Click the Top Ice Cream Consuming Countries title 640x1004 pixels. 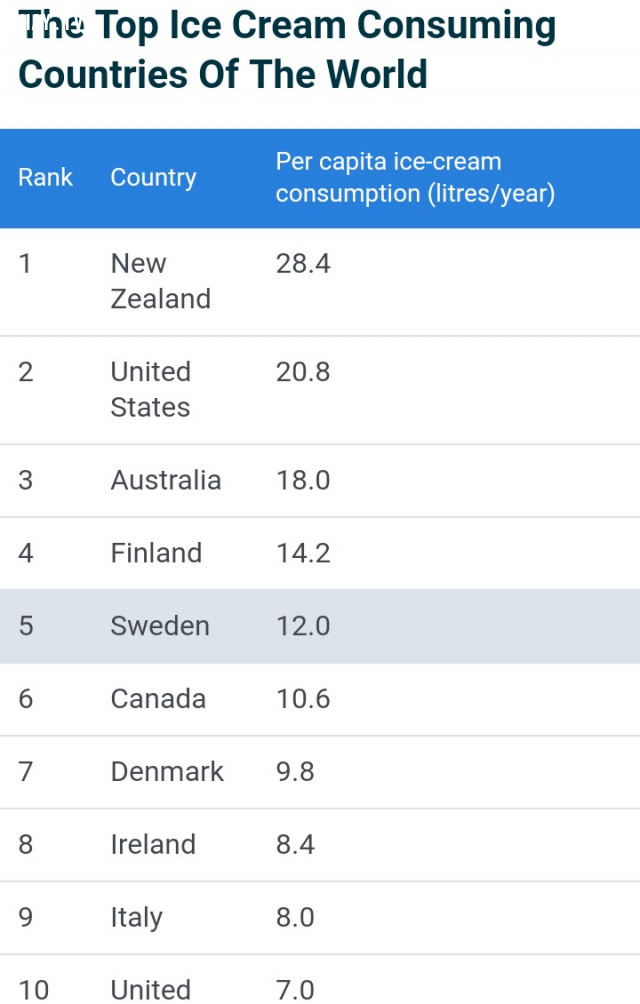pyautogui.click(x=287, y=50)
